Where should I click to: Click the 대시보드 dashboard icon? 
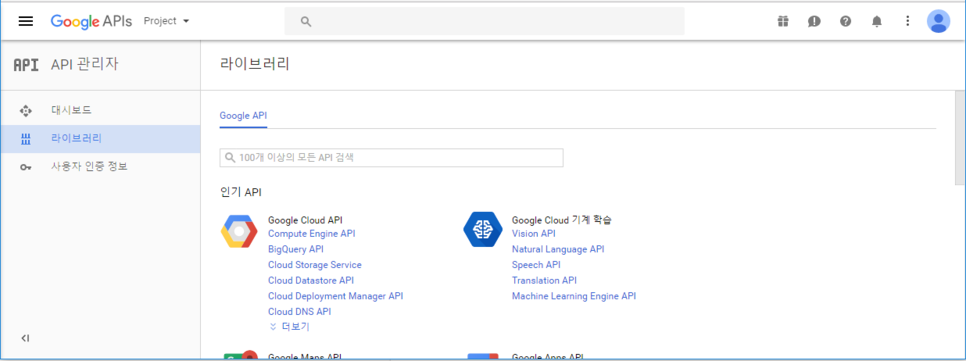[25, 111]
